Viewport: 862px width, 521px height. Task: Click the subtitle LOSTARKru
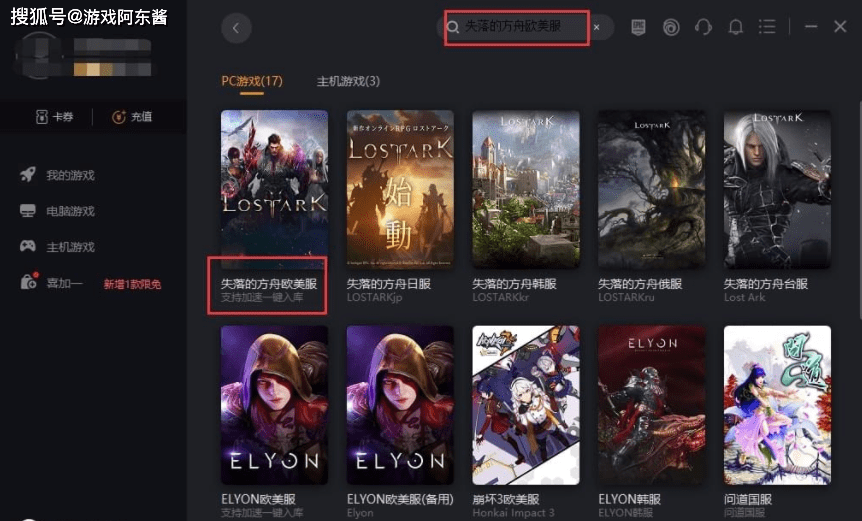626,297
